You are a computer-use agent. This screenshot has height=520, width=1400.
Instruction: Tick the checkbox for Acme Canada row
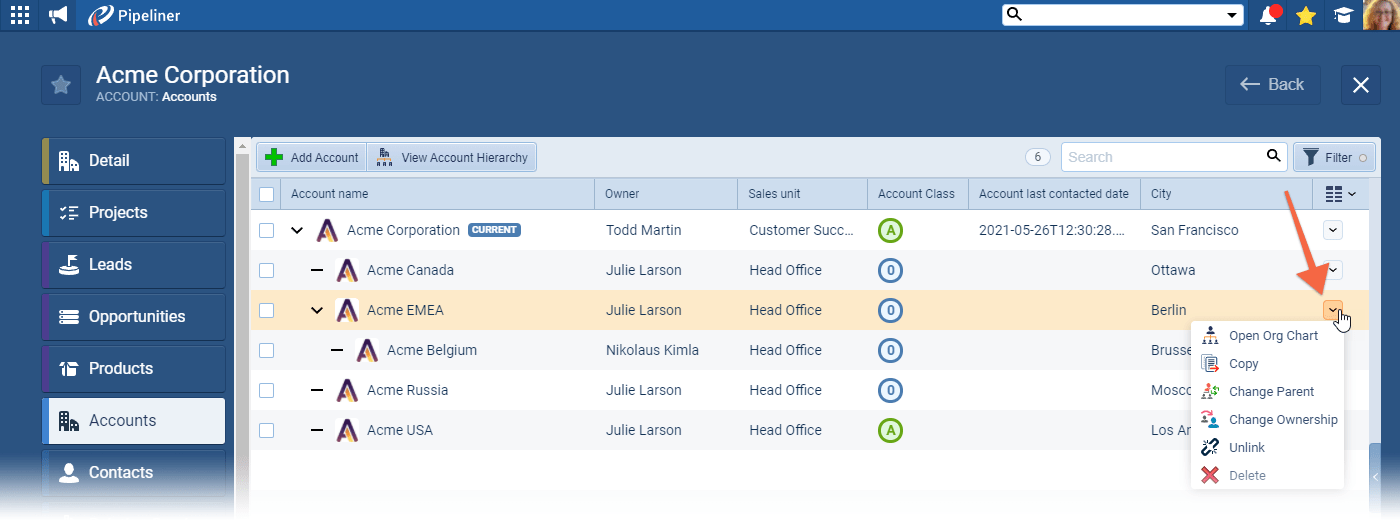click(x=266, y=270)
